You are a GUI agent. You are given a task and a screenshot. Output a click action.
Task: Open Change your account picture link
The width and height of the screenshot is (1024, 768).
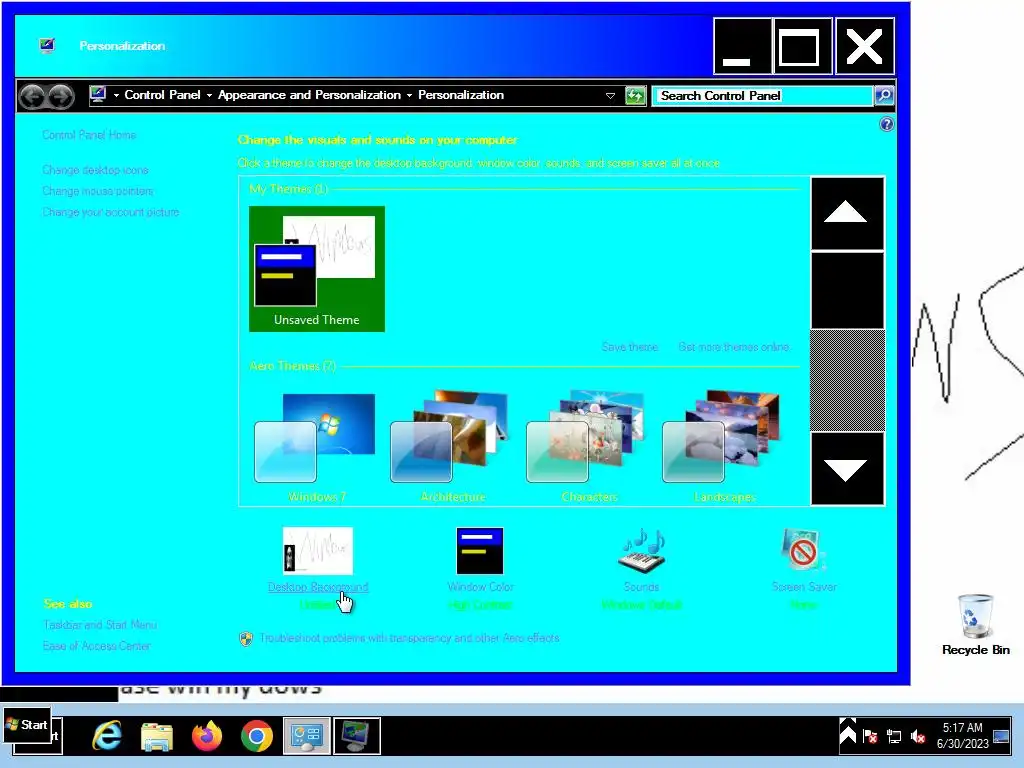[110, 212]
